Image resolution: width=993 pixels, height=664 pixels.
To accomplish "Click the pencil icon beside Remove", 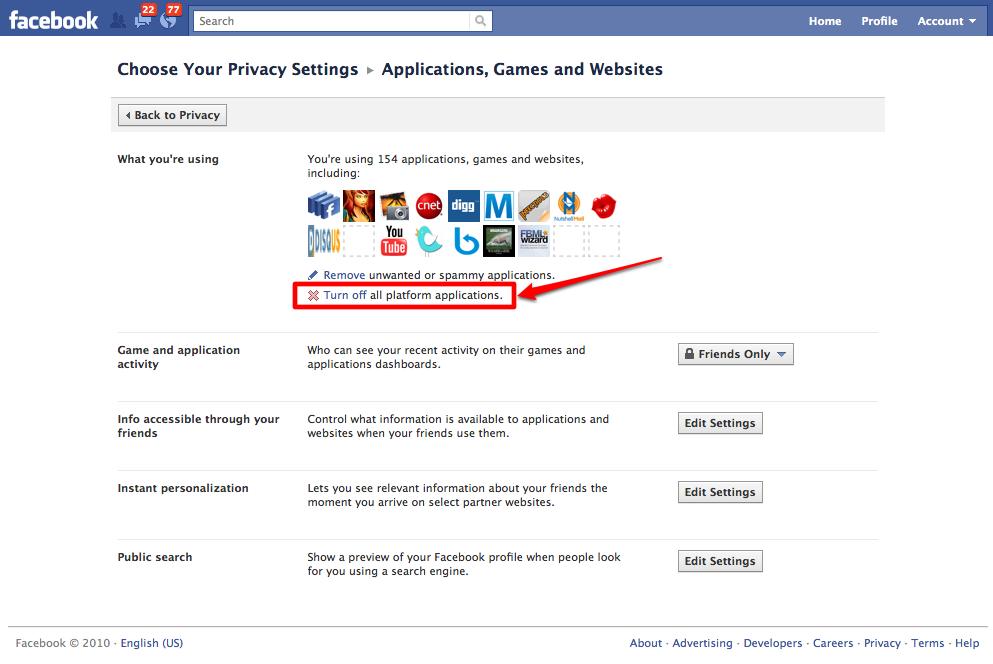I will coord(313,275).
